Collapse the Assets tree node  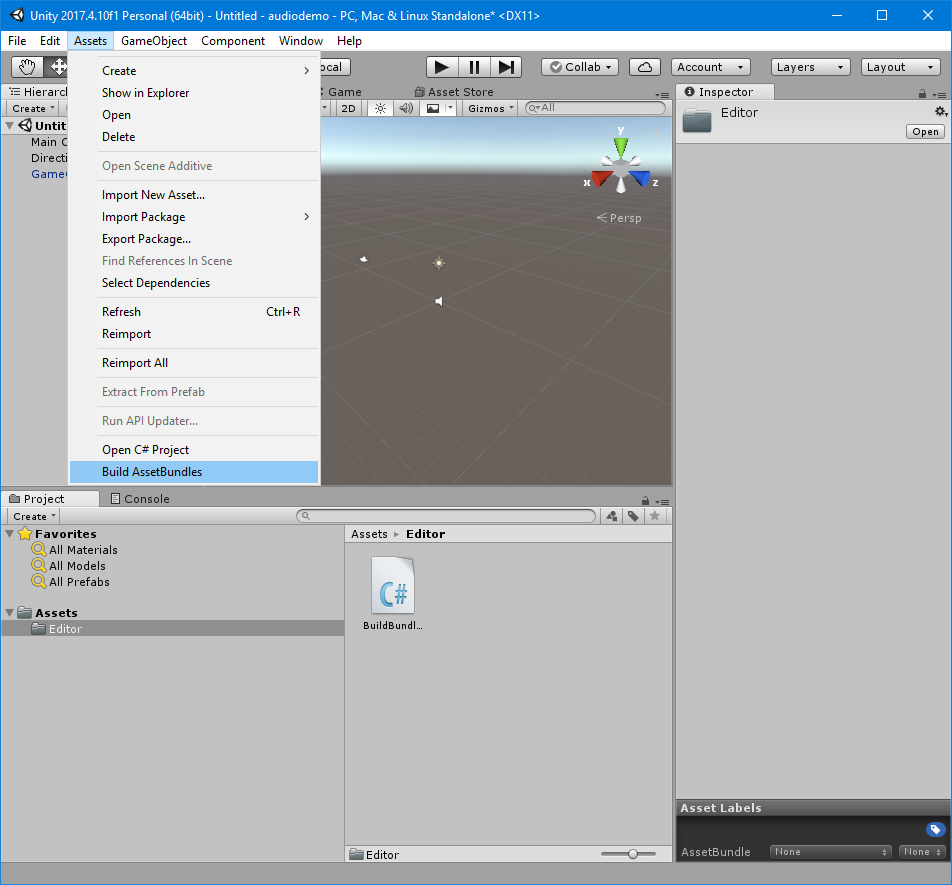tap(10, 613)
